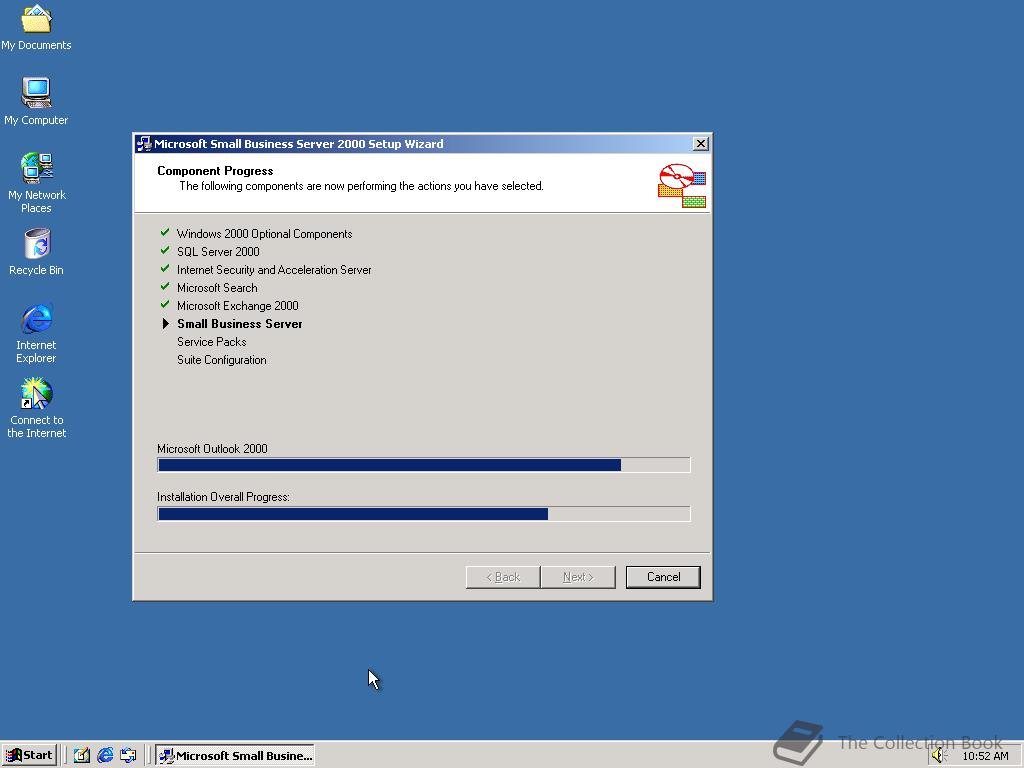The height and width of the screenshot is (768, 1024).
Task: Click the volume speaker tray icon
Action: (x=938, y=756)
